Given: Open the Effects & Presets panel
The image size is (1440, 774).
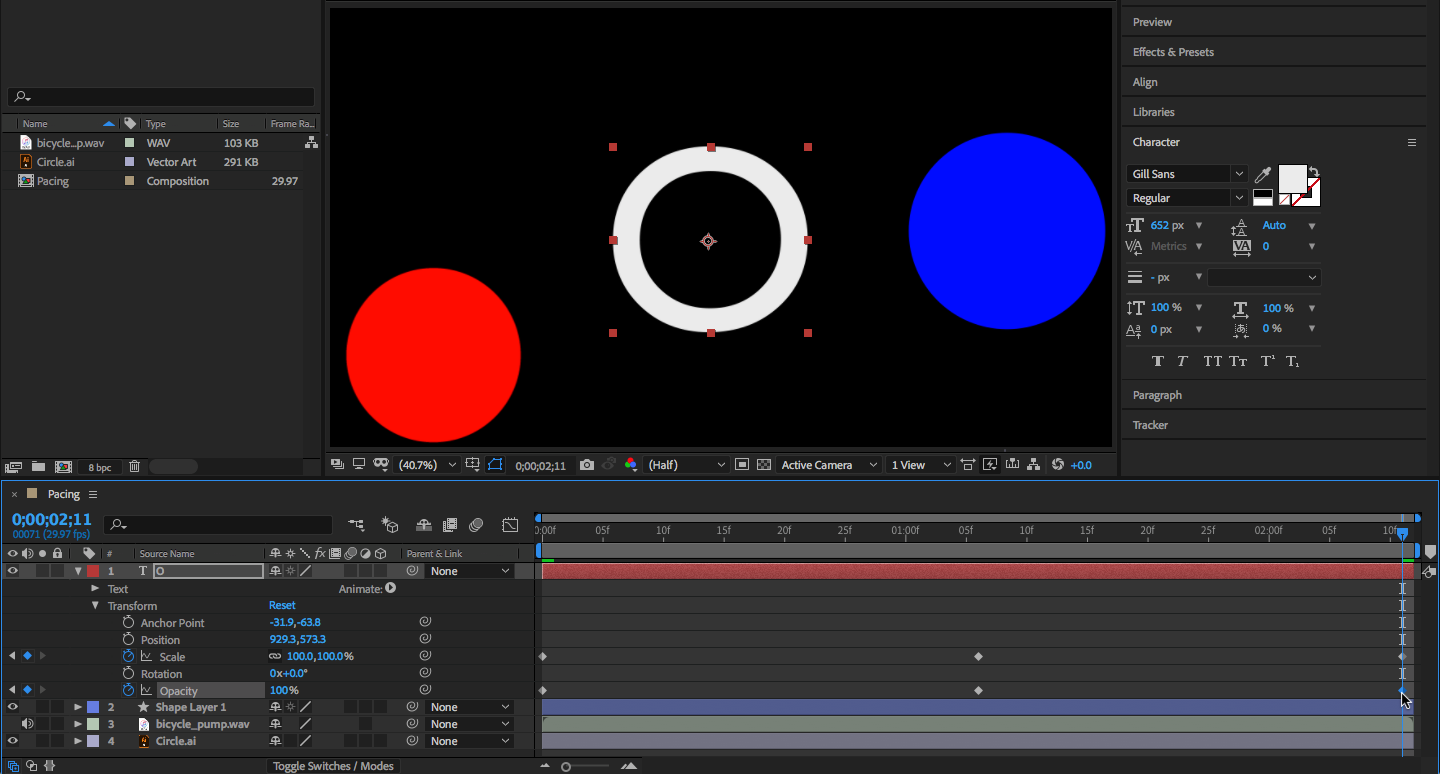Looking at the screenshot, I should pyautogui.click(x=1173, y=52).
